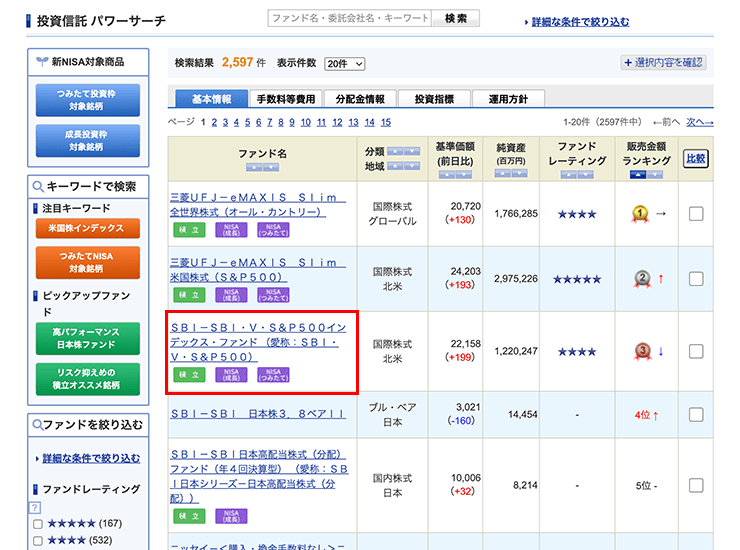Expand 詳細な条件で絞り込む in the sidebar
The width and height of the screenshot is (740, 550).
(x=88, y=458)
